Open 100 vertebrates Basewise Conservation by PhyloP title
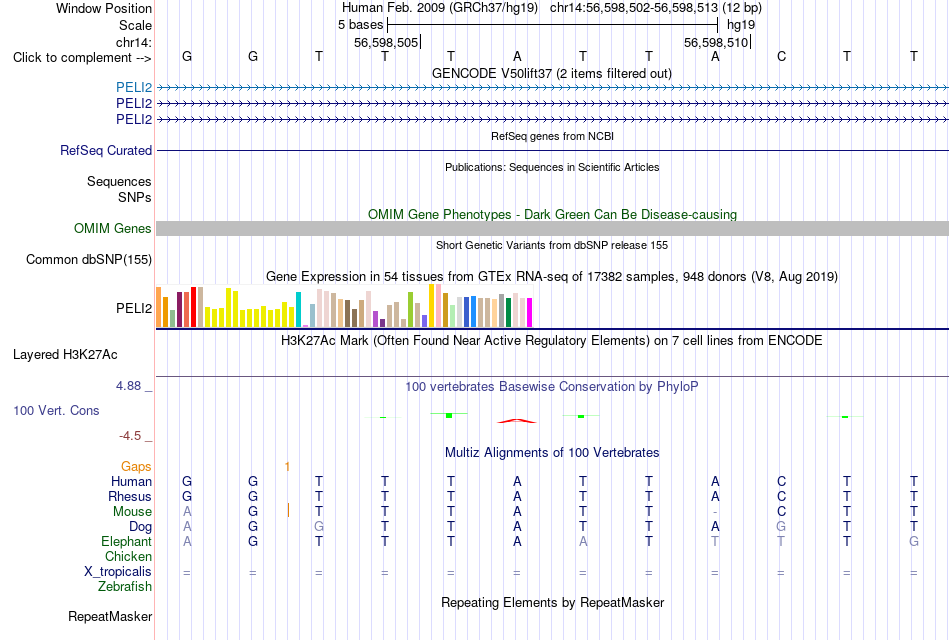The image size is (950, 640). pyautogui.click(x=552, y=387)
